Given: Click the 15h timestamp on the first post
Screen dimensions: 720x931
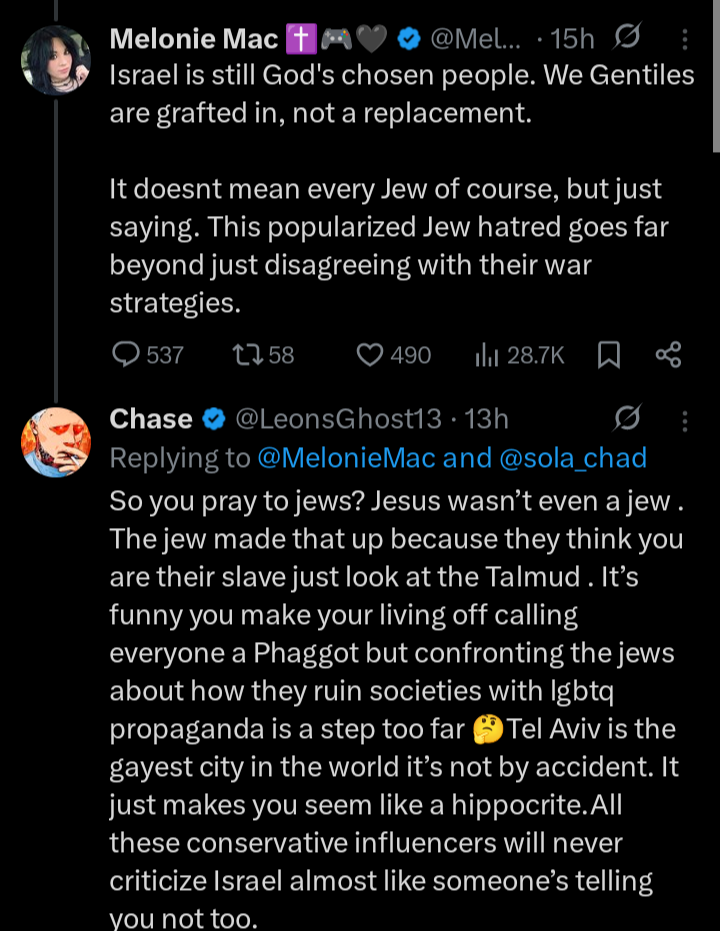Looking at the screenshot, I should 573,39.
